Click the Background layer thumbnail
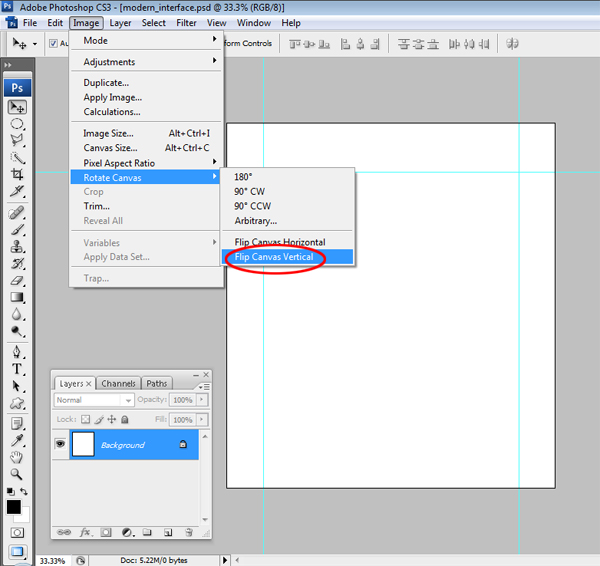Screen dimensions: 600x566 [83, 444]
